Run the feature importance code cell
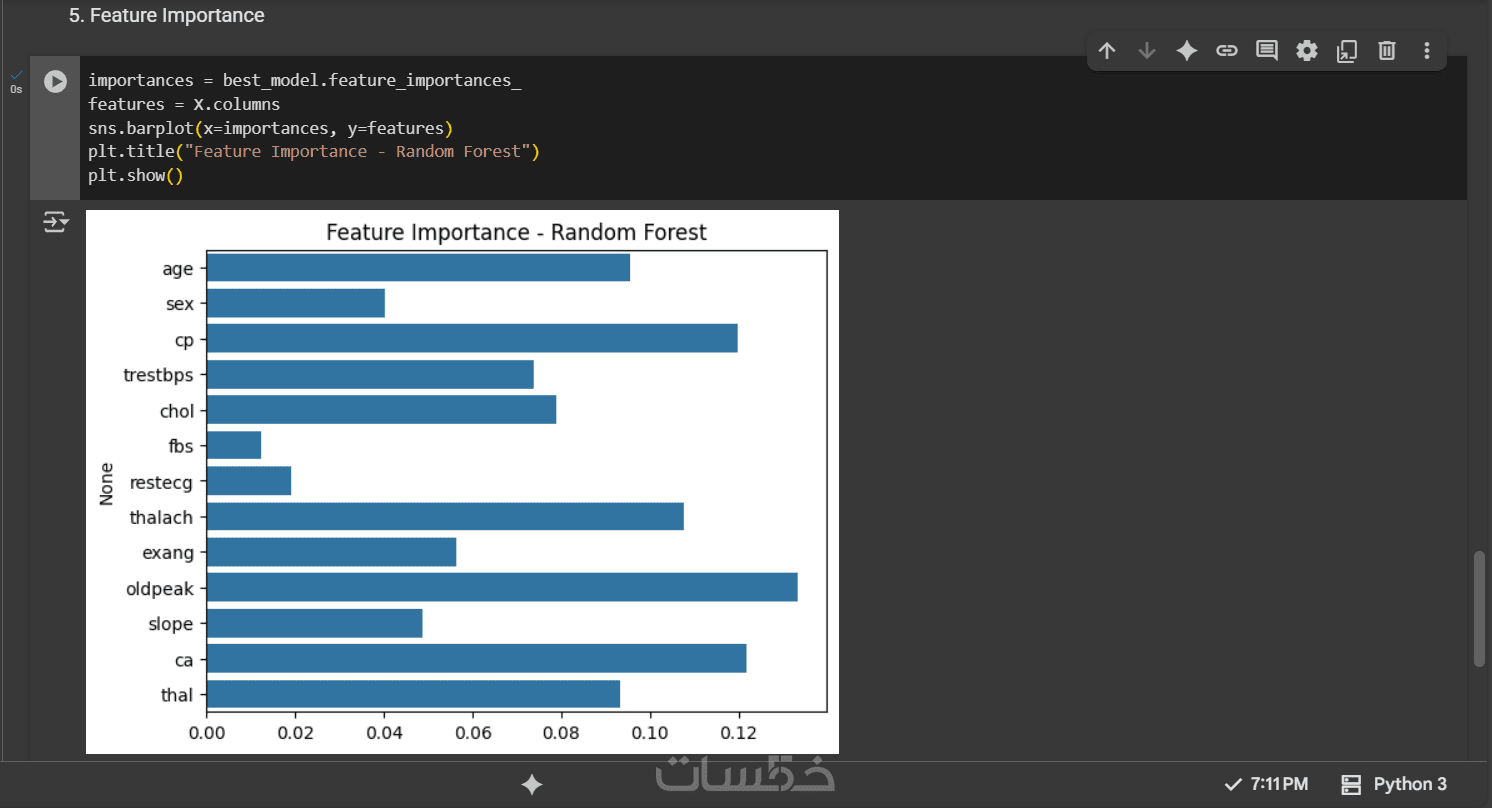The image size is (1492, 808). pos(55,81)
